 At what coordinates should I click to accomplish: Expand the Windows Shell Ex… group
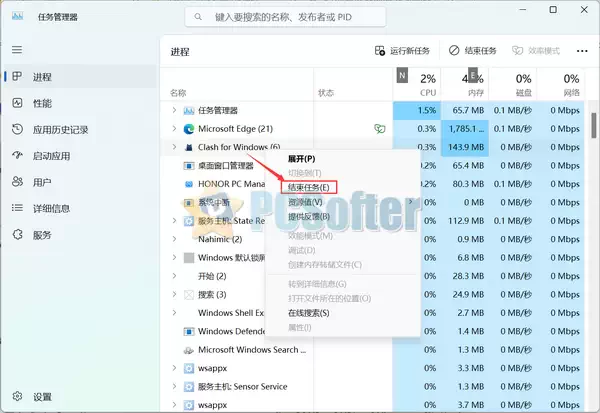(174, 313)
